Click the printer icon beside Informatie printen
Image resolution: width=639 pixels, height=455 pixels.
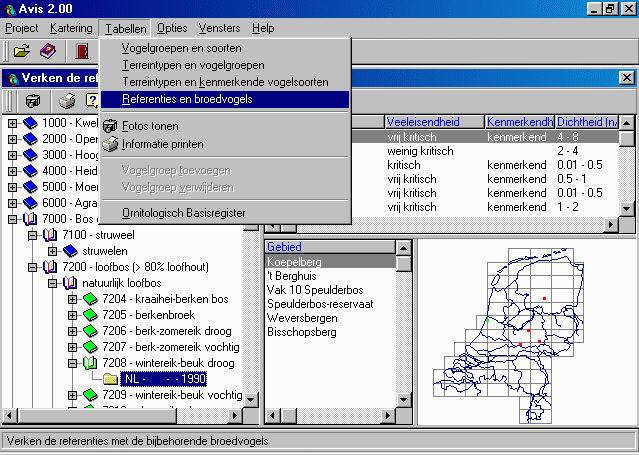pyautogui.click(x=110, y=144)
